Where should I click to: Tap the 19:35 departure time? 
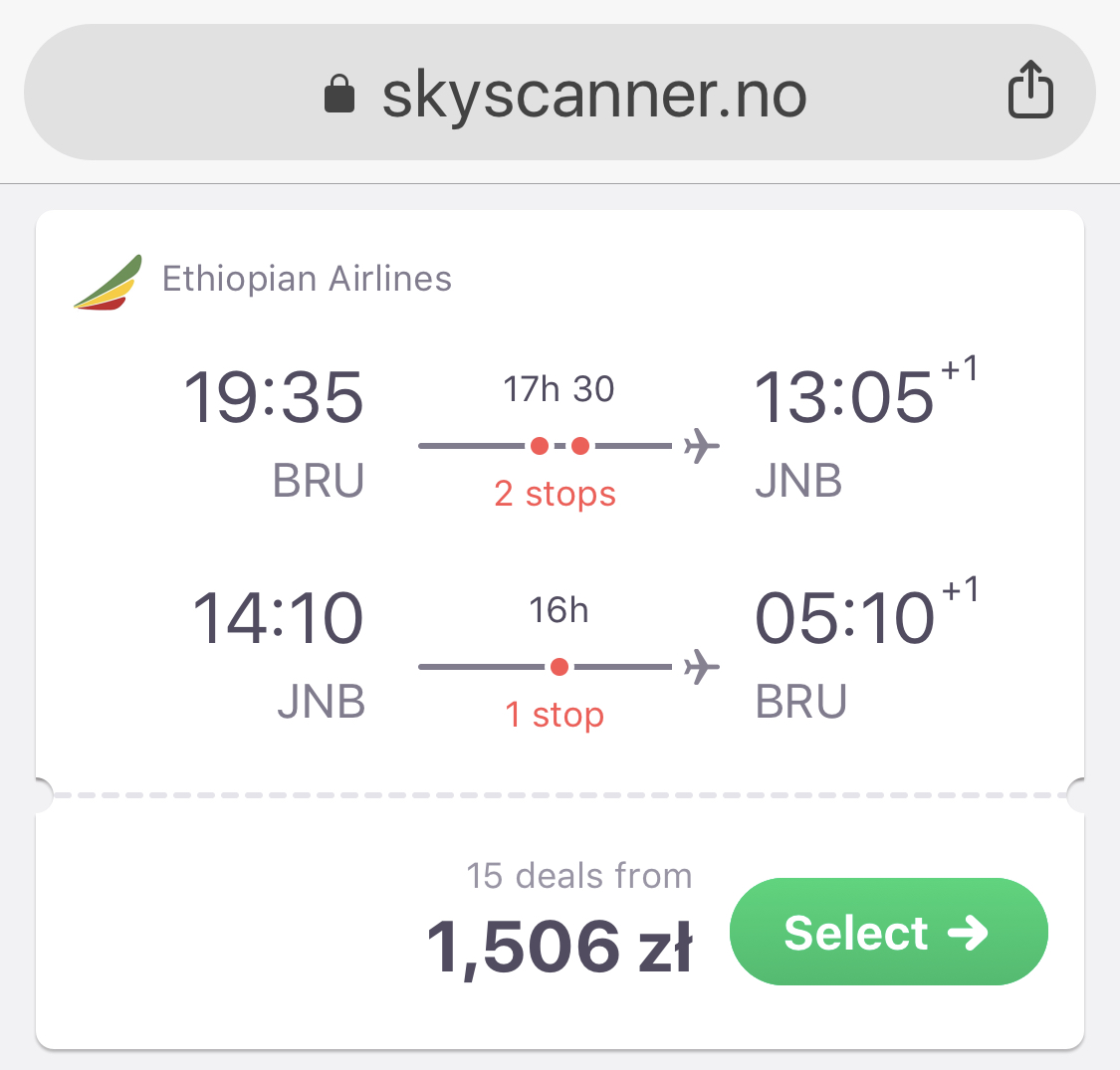[274, 397]
